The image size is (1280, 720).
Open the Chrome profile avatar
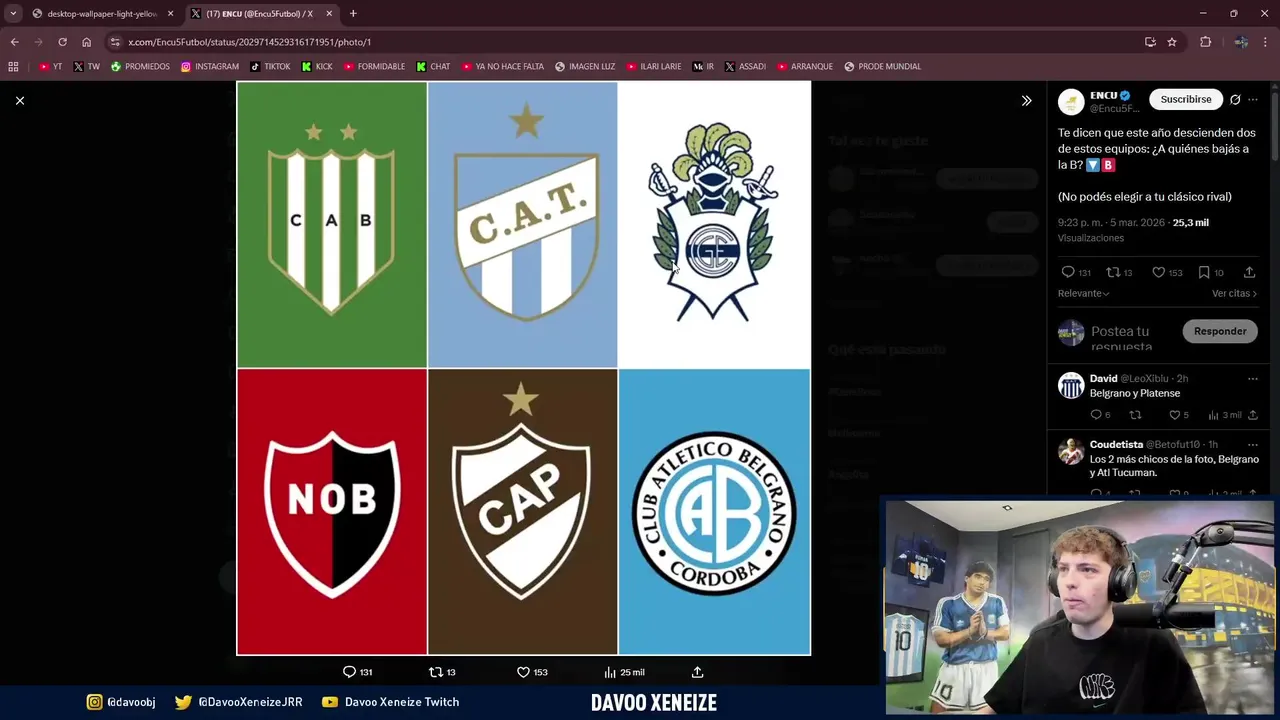coord(1241,42)
